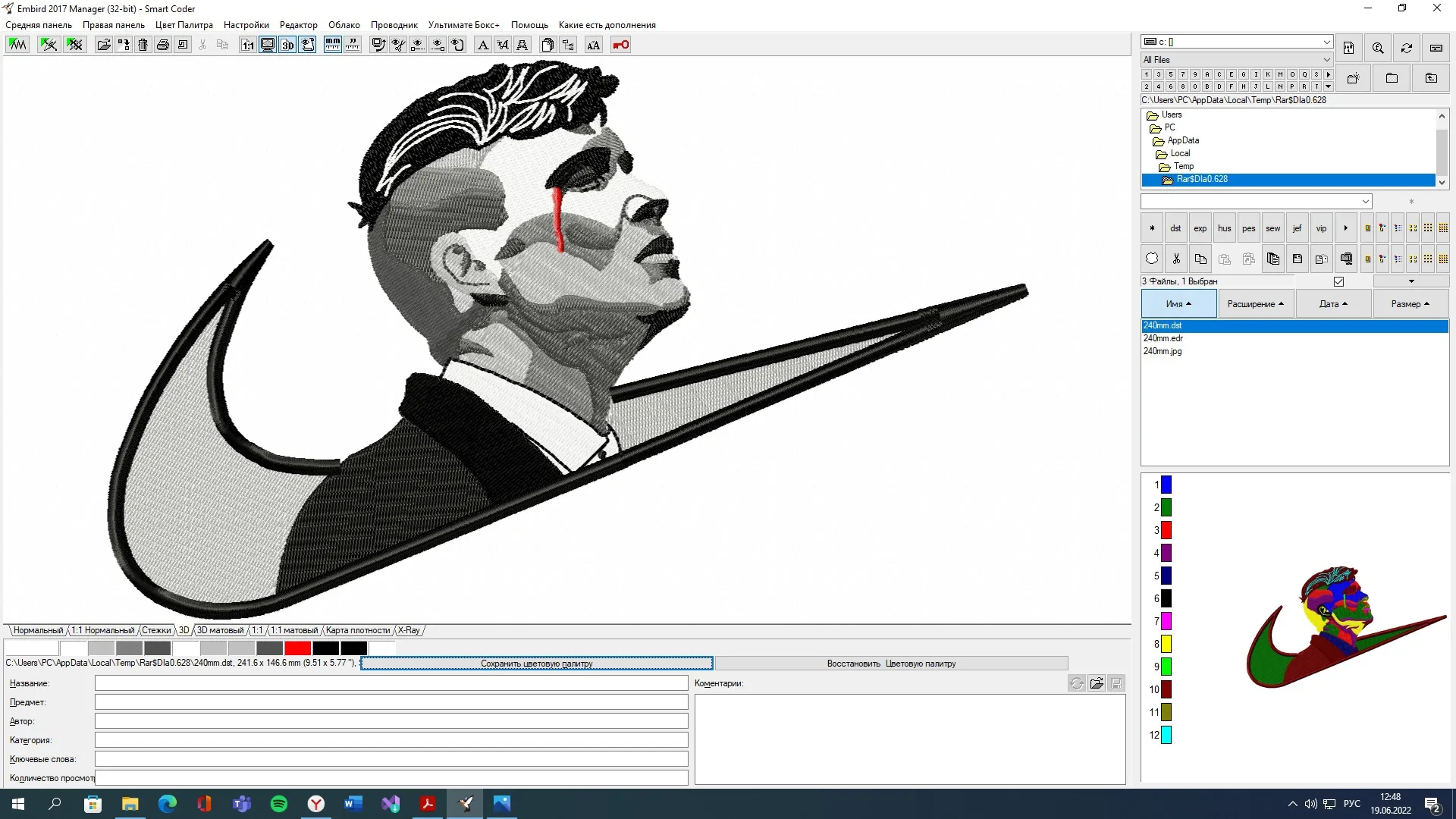1456x819 pixels.
Task: Click the open folder icon in main toolbar
Action: click(x=103, y=45)
